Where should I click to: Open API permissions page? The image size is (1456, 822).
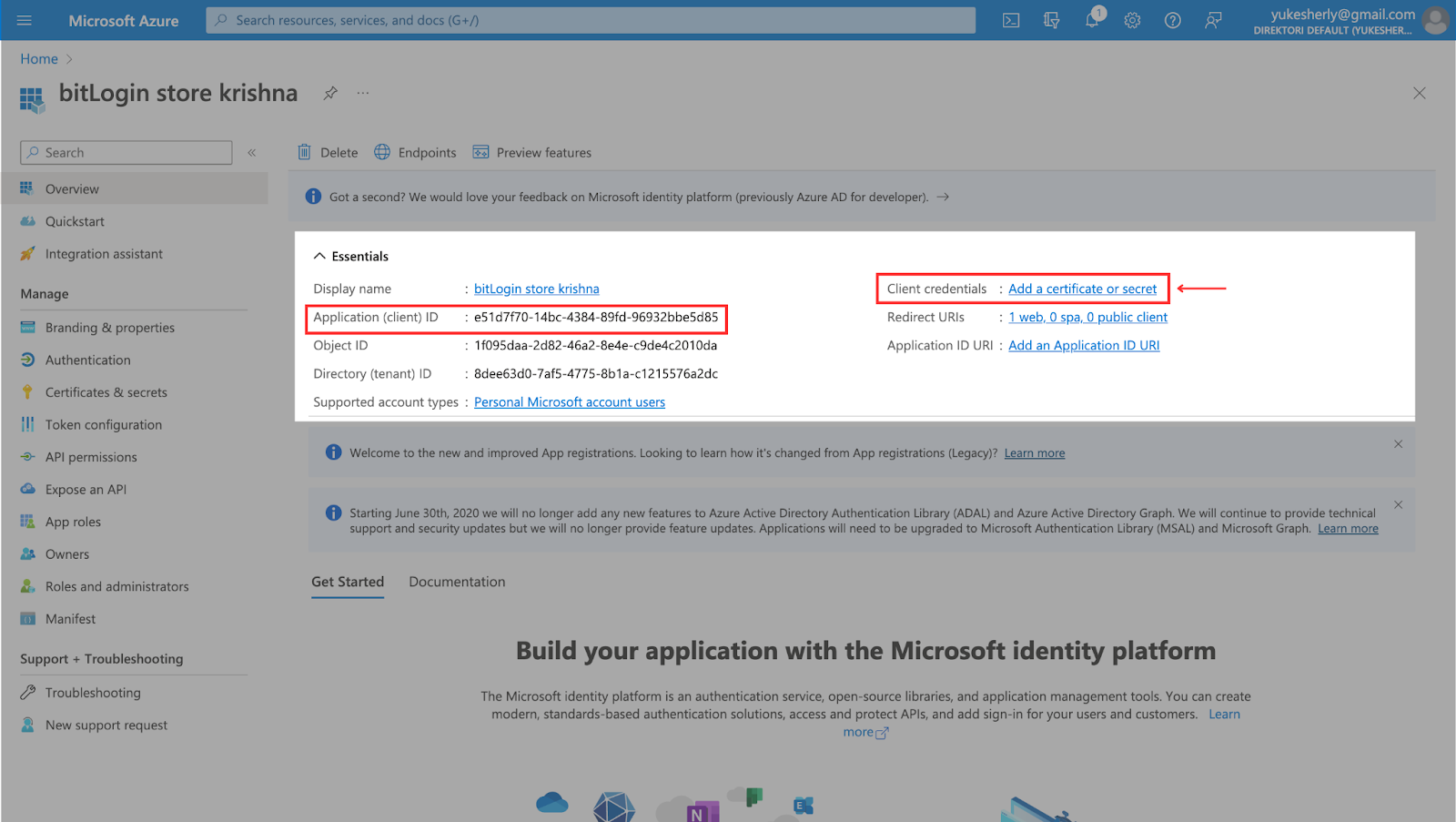tap(91, 457)
